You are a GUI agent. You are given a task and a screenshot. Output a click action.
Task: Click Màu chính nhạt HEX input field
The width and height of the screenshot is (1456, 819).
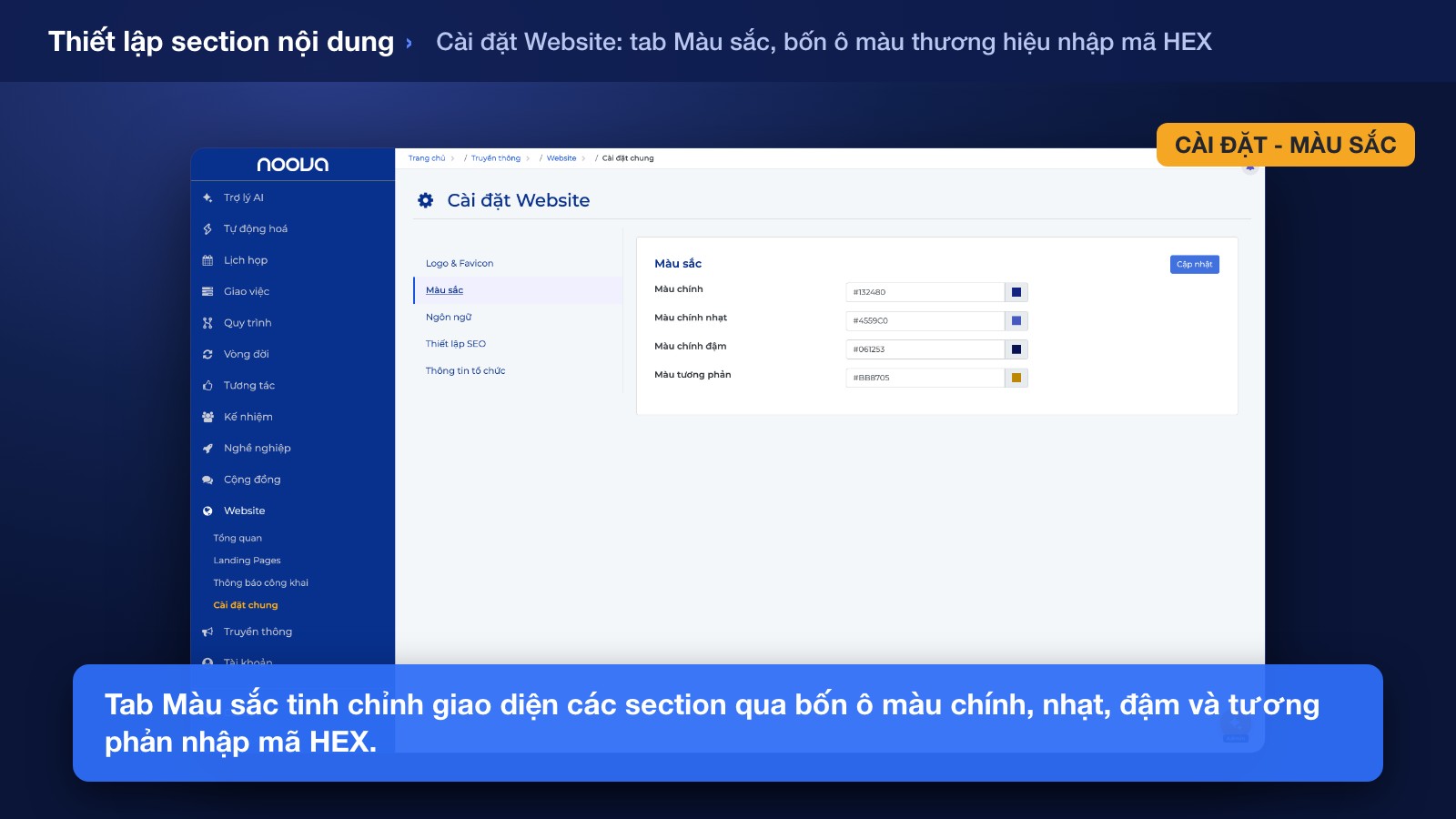point(925,320)
